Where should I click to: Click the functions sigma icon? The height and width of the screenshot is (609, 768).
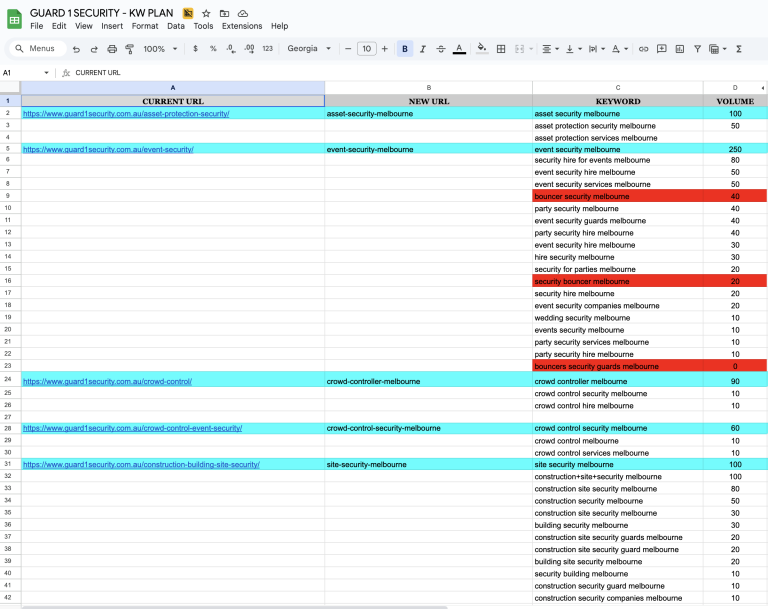point(739,48)
